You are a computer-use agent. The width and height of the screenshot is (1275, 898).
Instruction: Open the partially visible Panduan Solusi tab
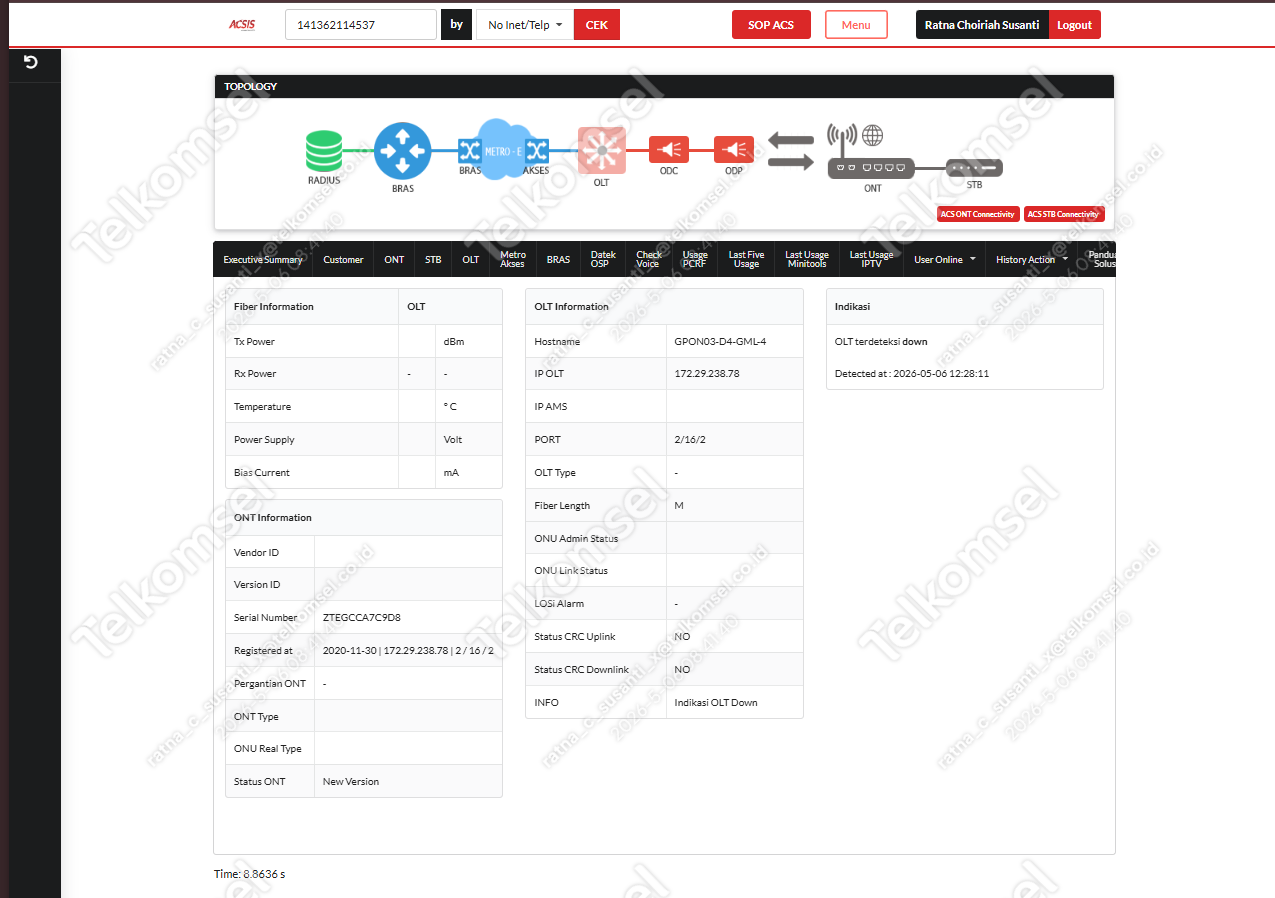(1098, 260)
